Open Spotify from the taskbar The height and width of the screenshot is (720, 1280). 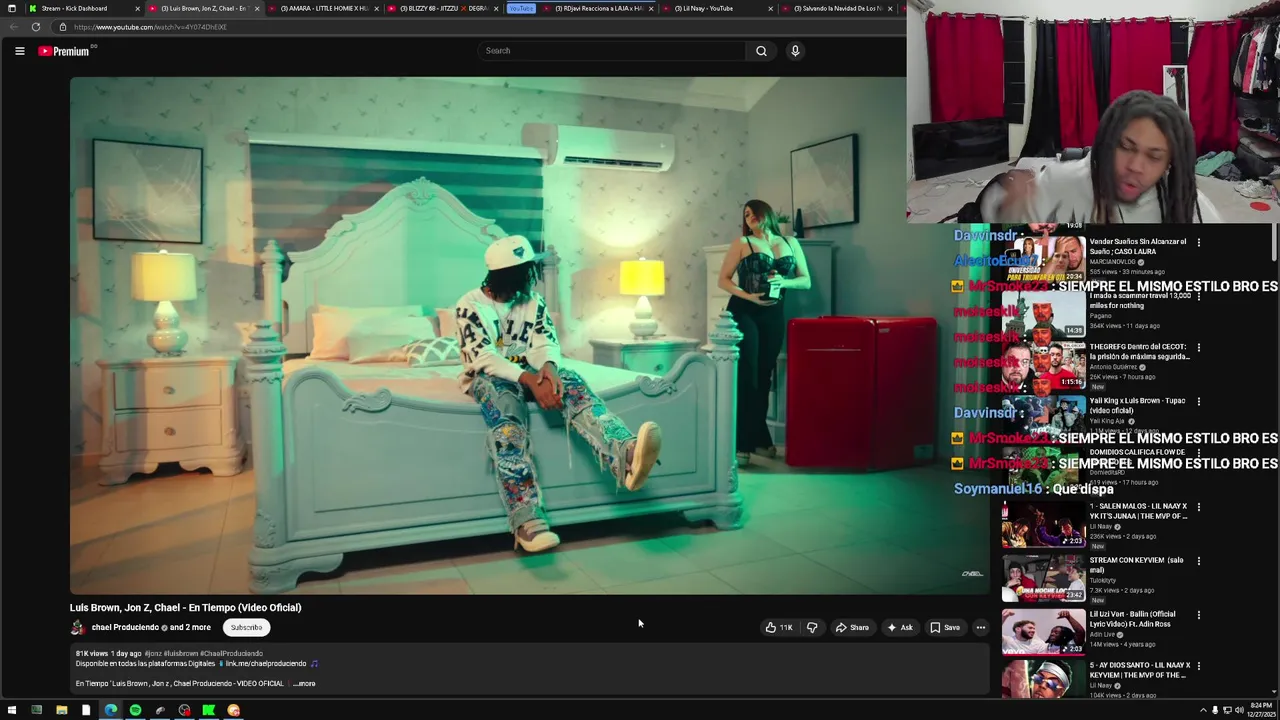pyautogui.click(x=135, y=711)
